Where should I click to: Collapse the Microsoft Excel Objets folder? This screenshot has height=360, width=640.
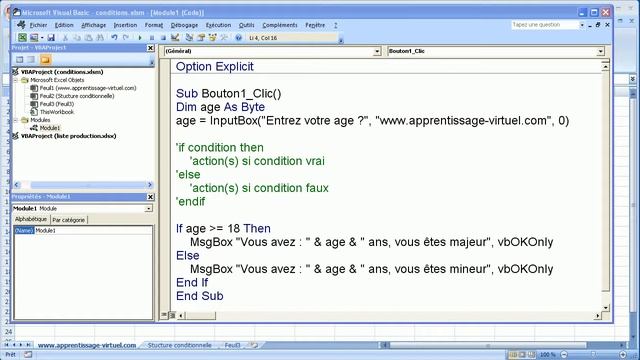16,80
